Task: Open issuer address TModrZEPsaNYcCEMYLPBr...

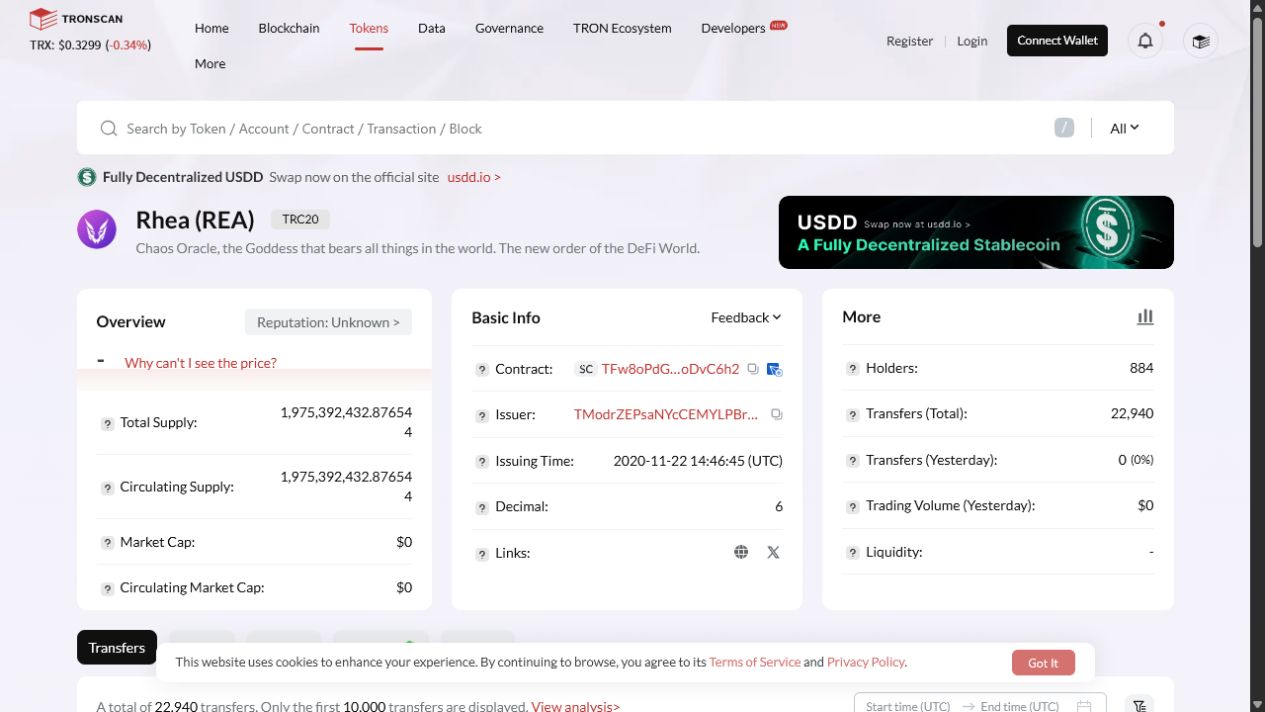Action: [666, 414]
